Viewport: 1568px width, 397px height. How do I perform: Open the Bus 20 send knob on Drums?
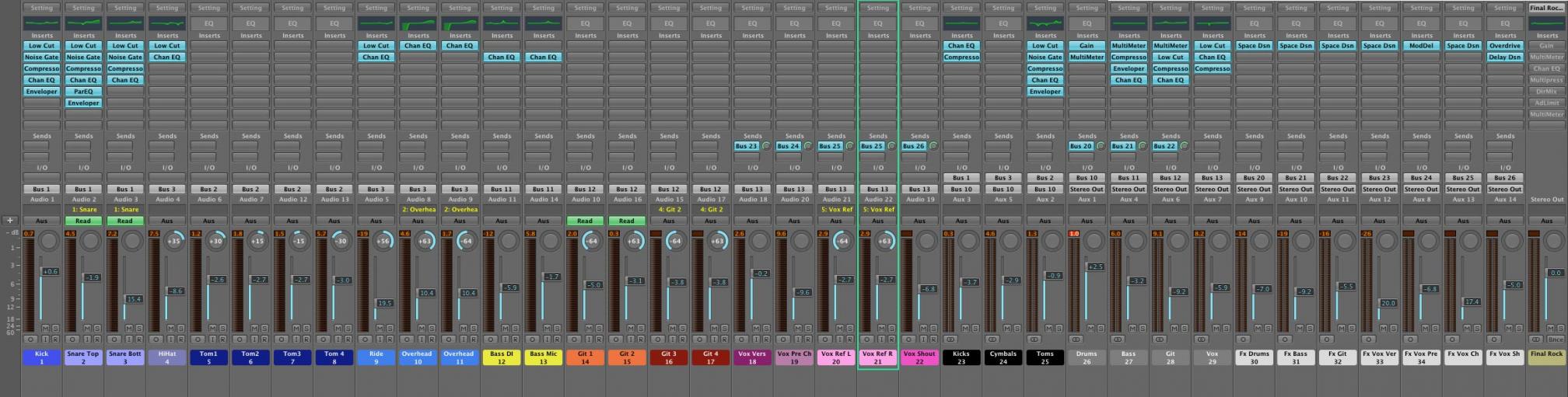pyautogui.click(x=1101, y=146)
